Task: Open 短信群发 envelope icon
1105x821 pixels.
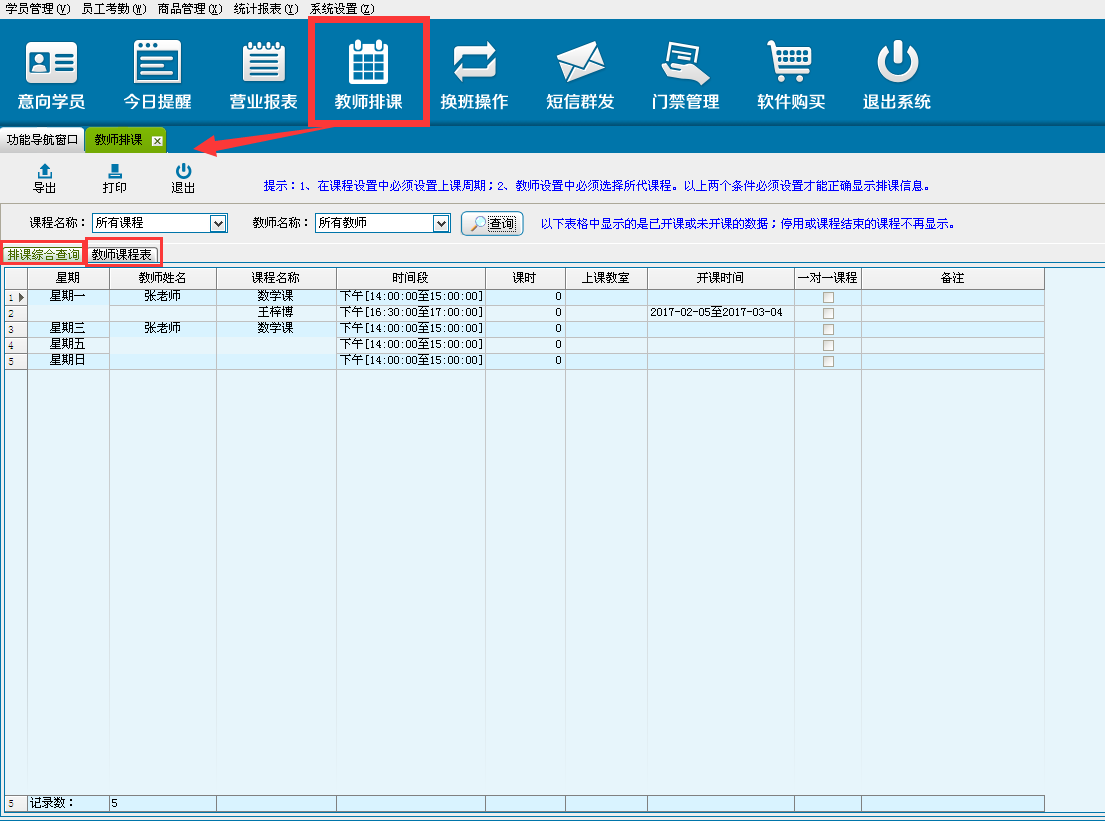Action: [x=580, y=63]
